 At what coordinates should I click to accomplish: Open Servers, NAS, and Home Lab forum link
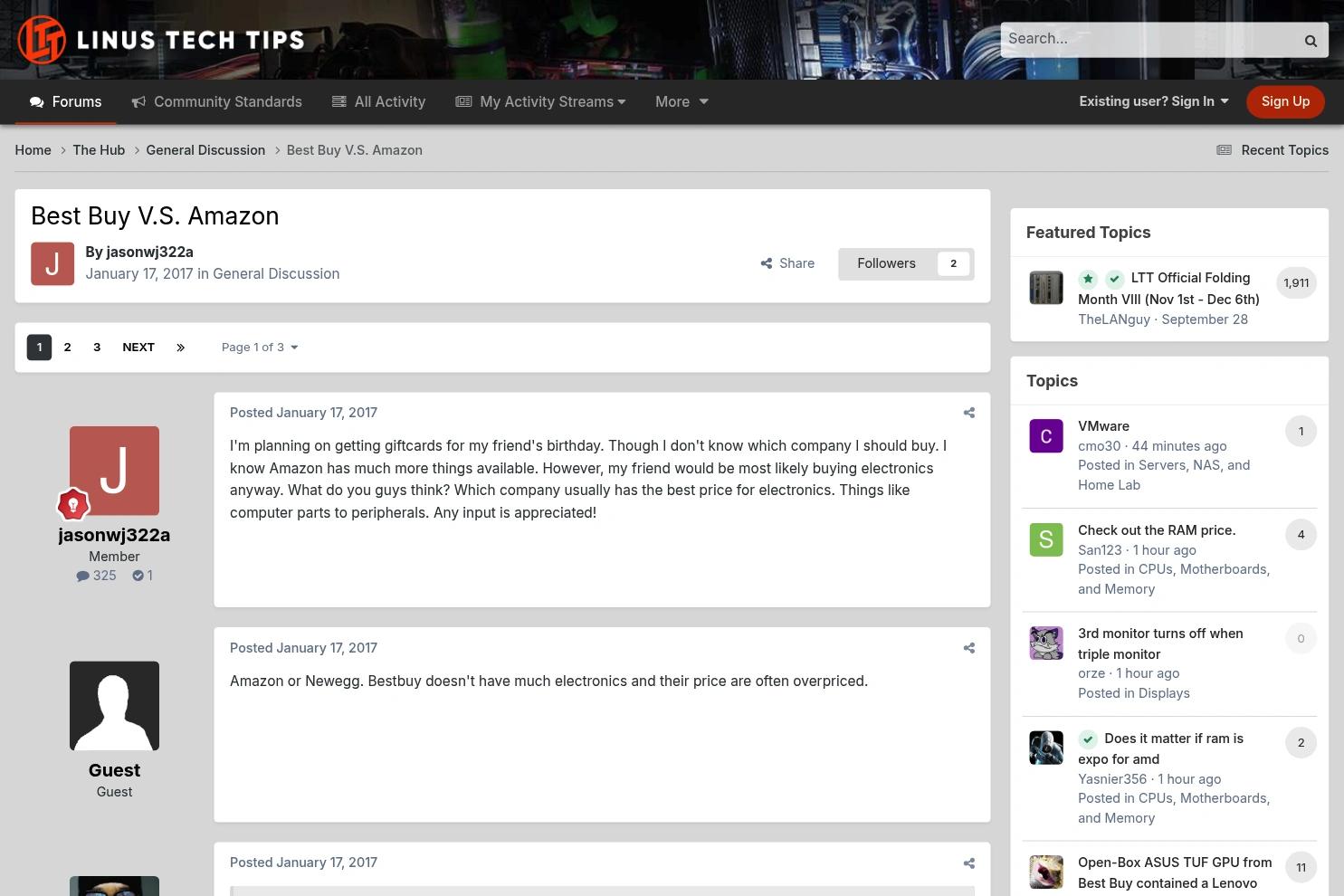click(x=1164, y=475)
